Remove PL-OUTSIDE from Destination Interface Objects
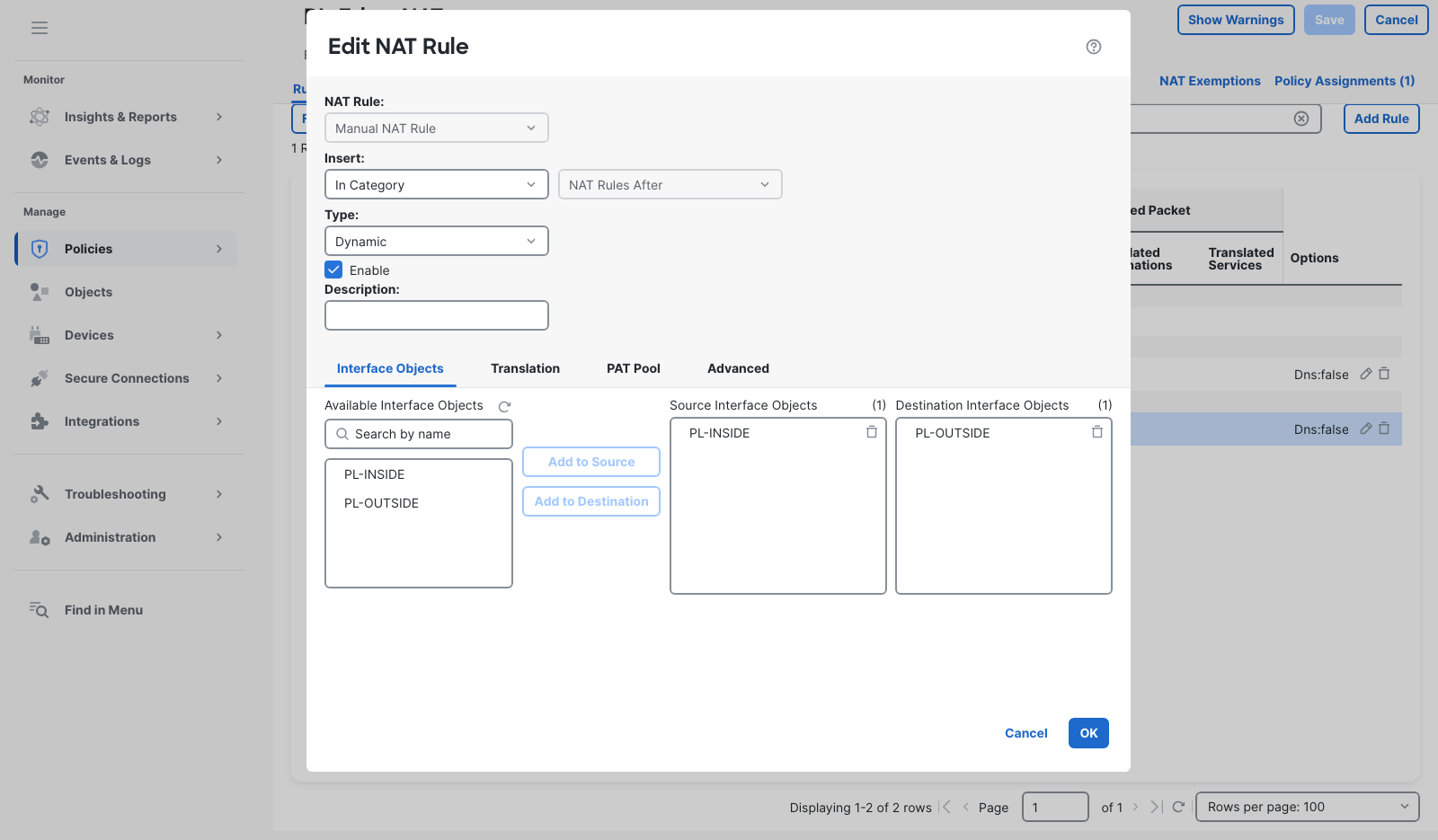This screenshot has width=1438, height=840. pyautogui.click(x=1097, y=432)
